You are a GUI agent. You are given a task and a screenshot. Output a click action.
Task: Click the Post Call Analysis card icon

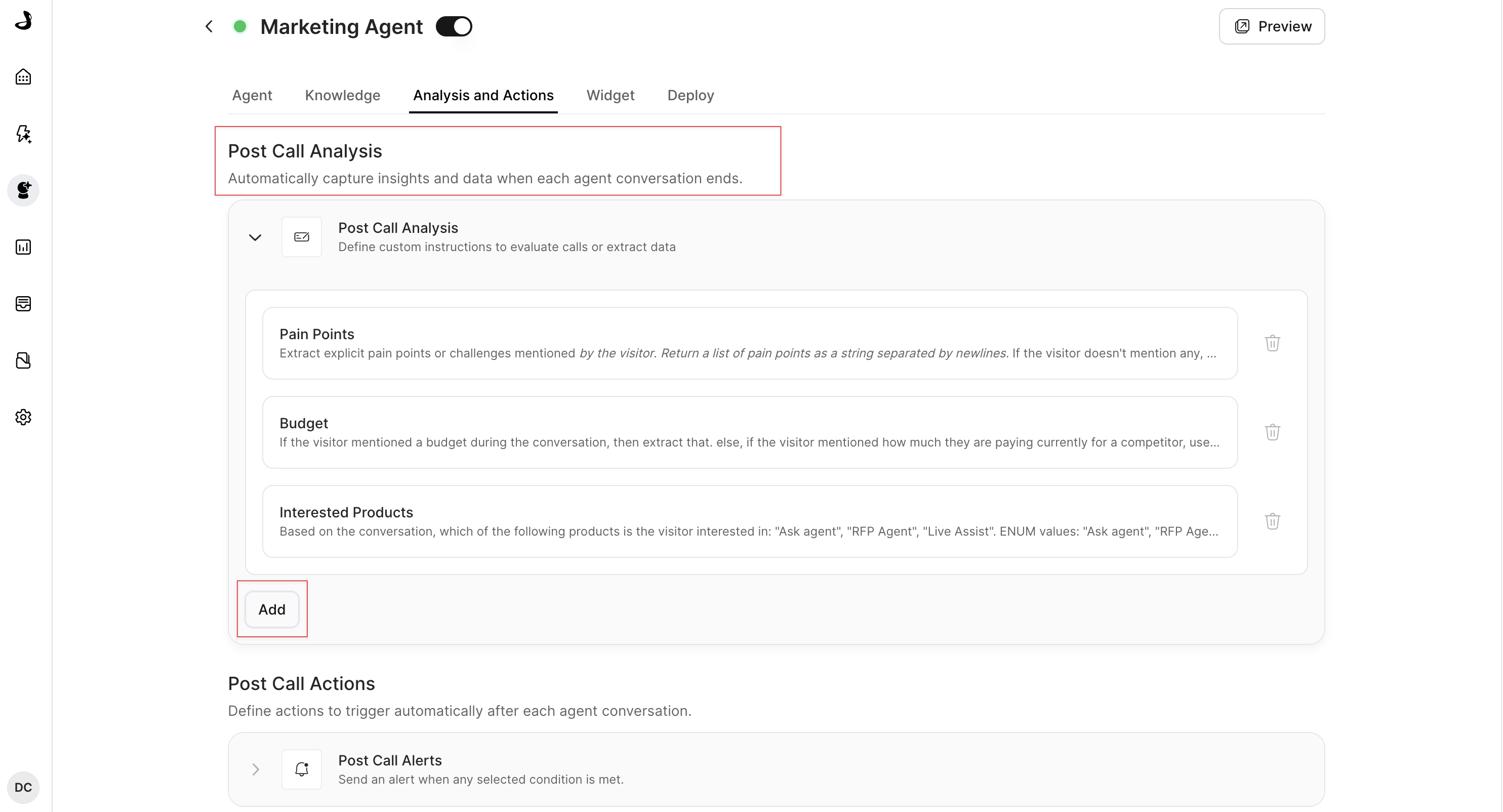click(x=302, y=237)
